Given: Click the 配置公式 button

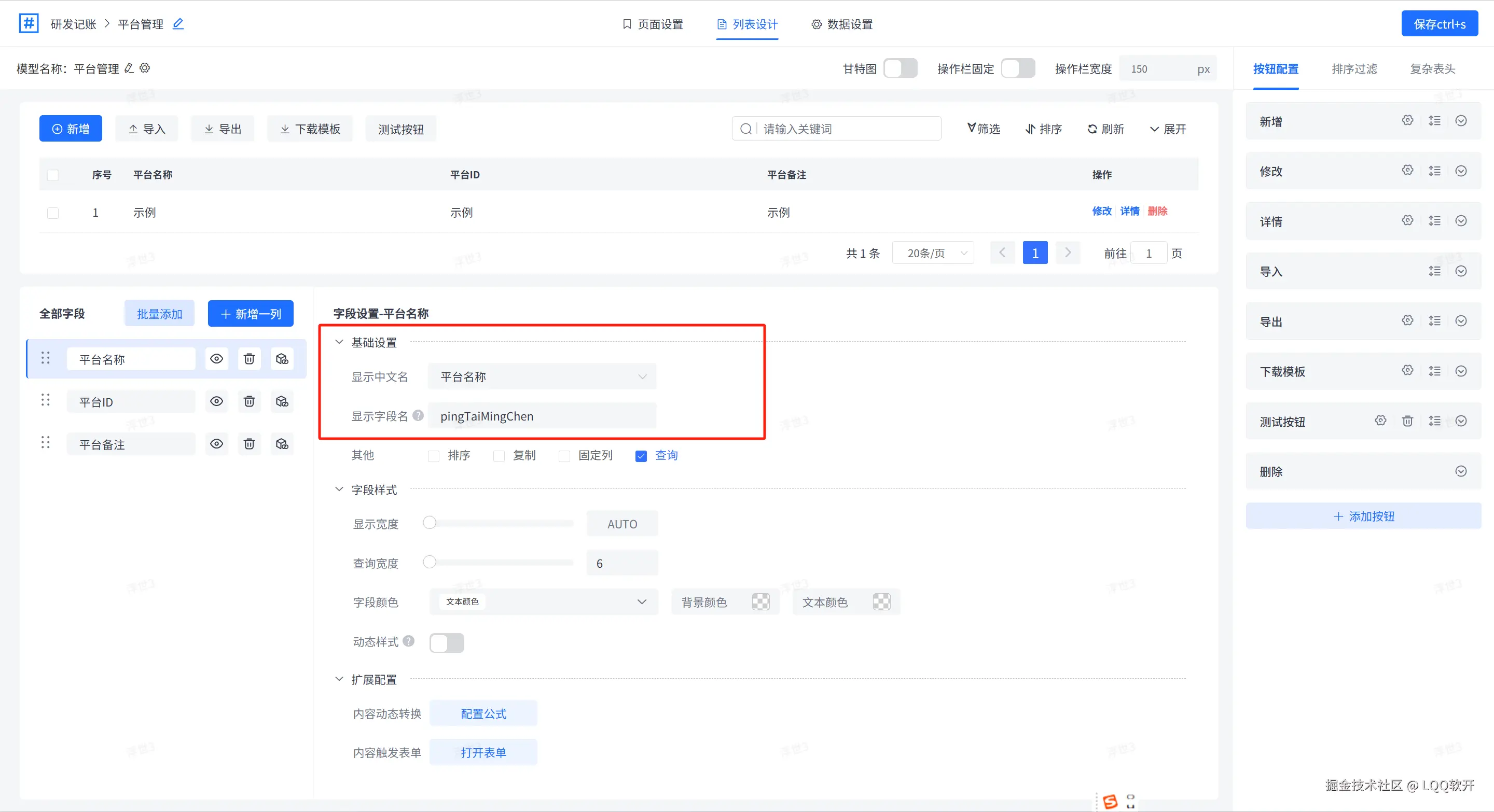Looking at the screenshot, I should click(x=483, y=713).
